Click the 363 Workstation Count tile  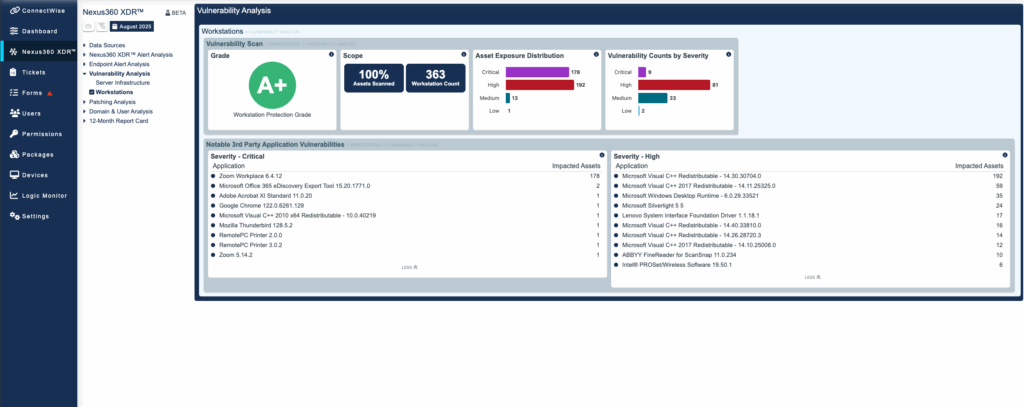[435, 78]
